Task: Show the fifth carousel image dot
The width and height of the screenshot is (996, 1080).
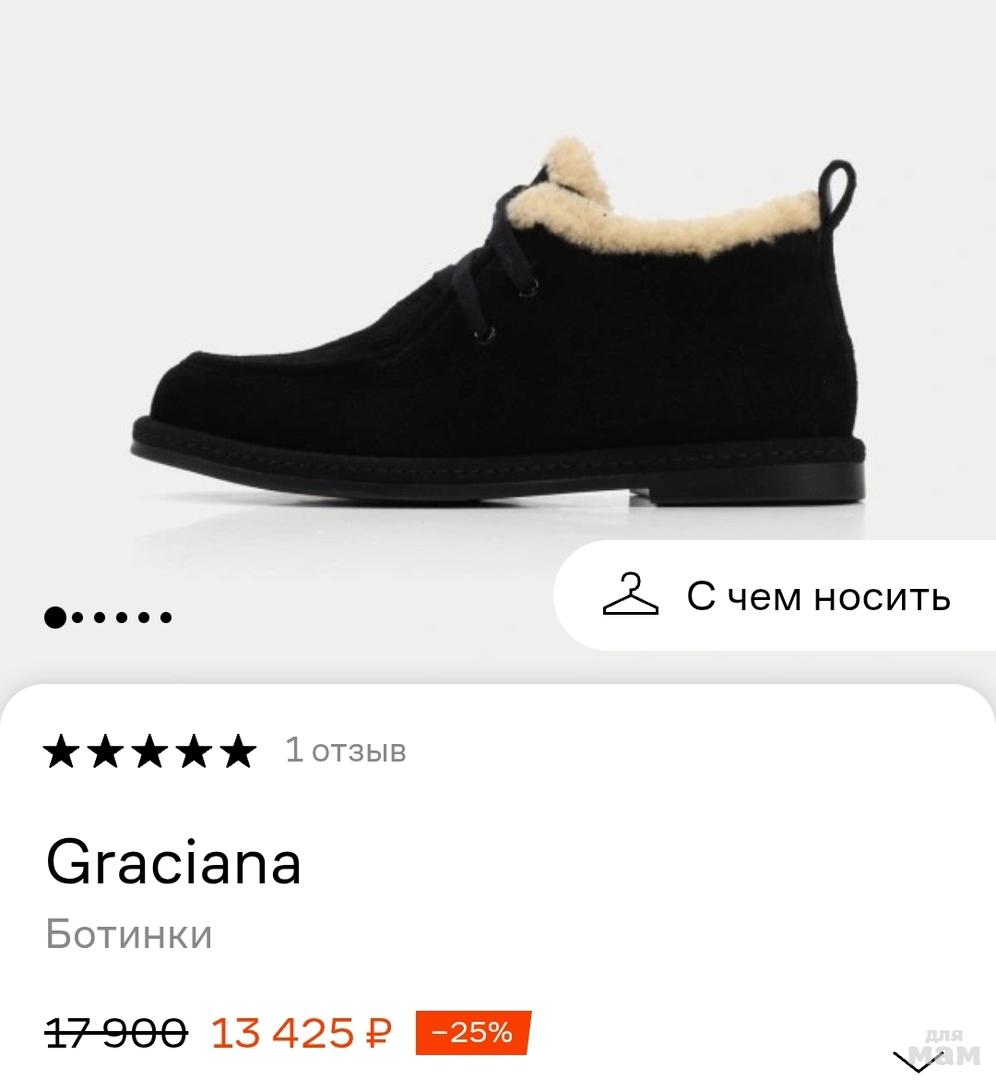Action: 144,617
